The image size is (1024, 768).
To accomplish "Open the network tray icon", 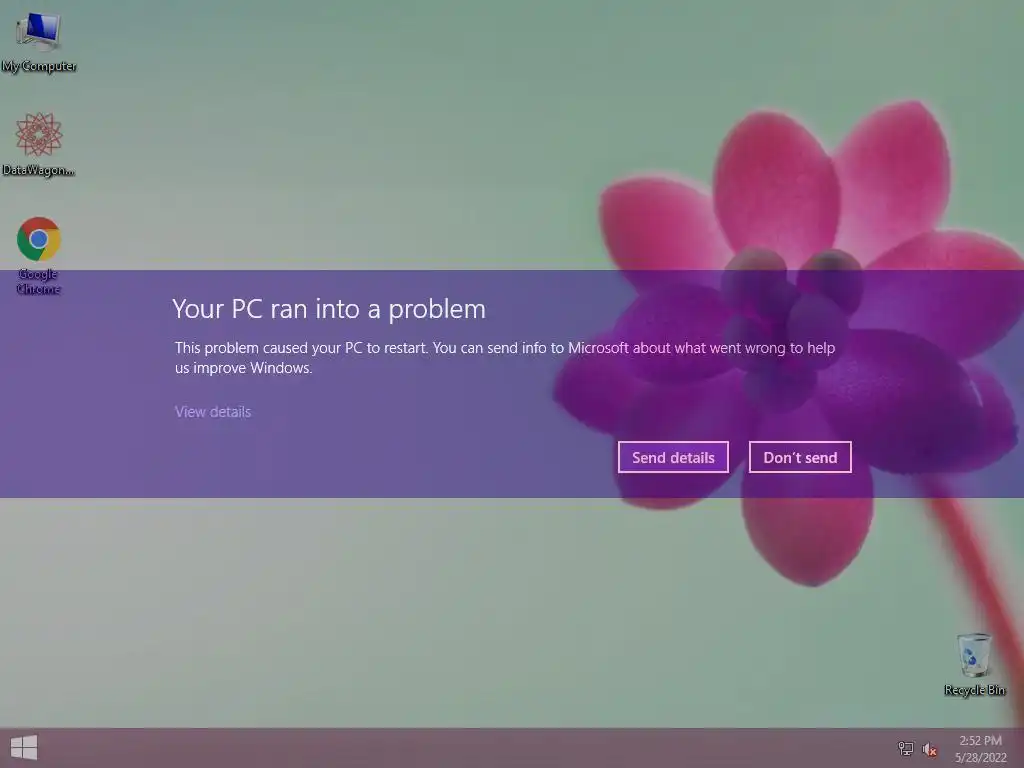I will [x=905, y=748].
